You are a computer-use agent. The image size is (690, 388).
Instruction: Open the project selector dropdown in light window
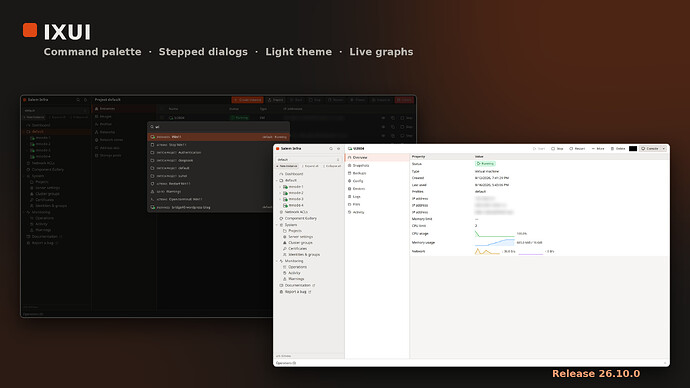click(308, 160)
